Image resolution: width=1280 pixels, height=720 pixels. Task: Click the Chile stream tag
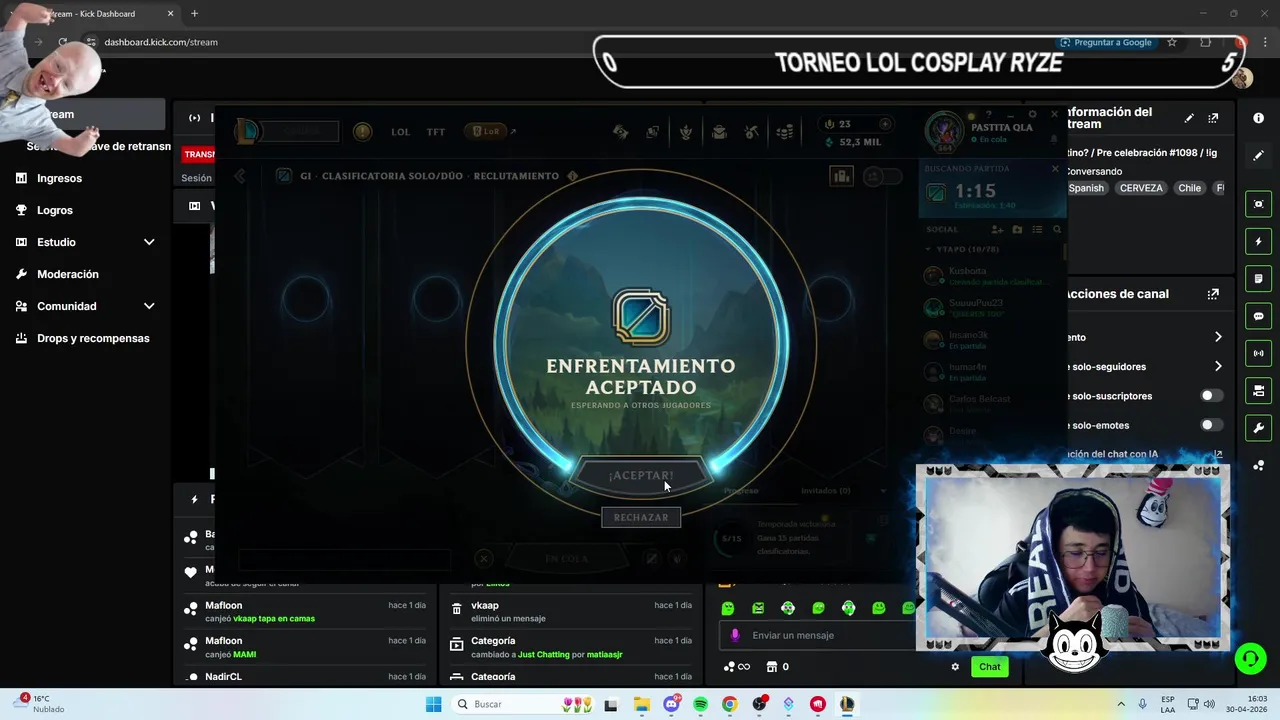[x=1189, y=188]
